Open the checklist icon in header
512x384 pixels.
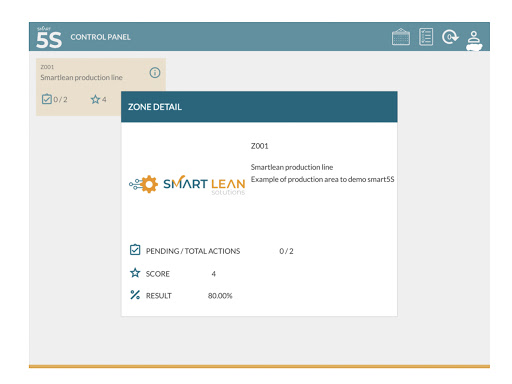pos(426,37)
